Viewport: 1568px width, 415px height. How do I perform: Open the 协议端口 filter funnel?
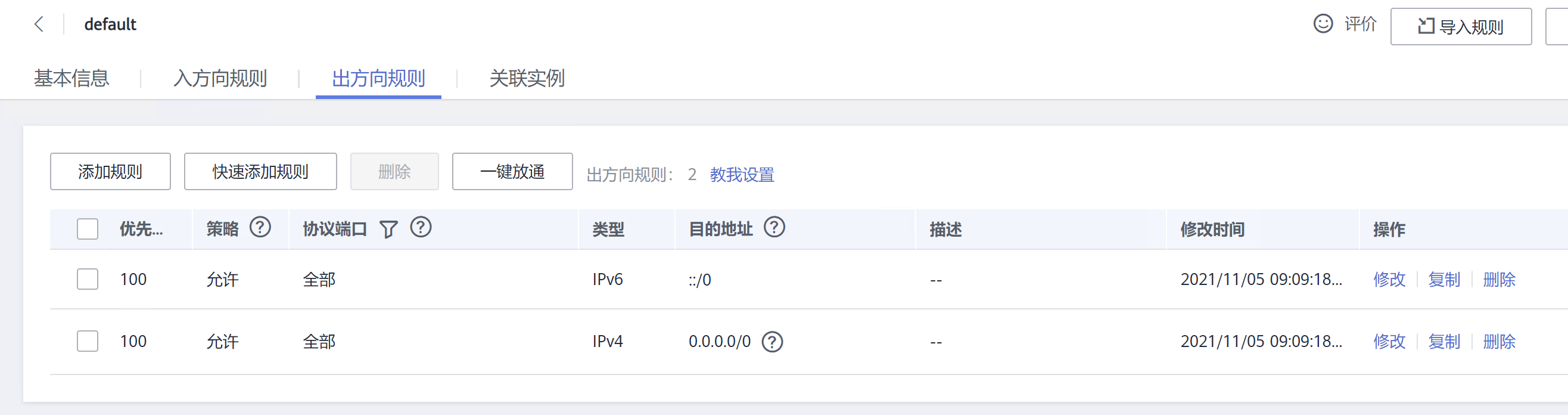pyautogui.click(x=388, y=229)
